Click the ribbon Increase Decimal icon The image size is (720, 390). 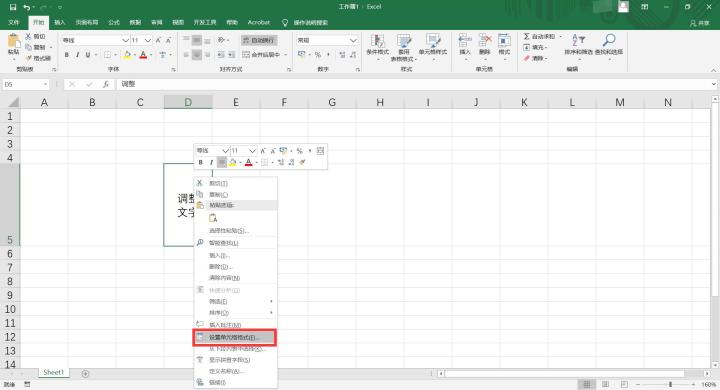pos(342,55)
